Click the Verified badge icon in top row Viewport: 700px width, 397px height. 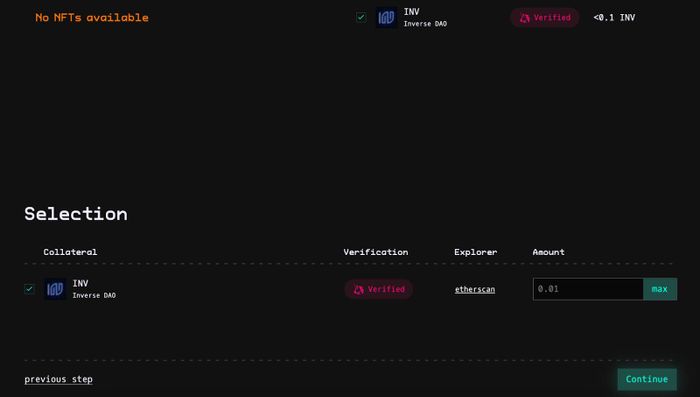(x=525, y=18)
